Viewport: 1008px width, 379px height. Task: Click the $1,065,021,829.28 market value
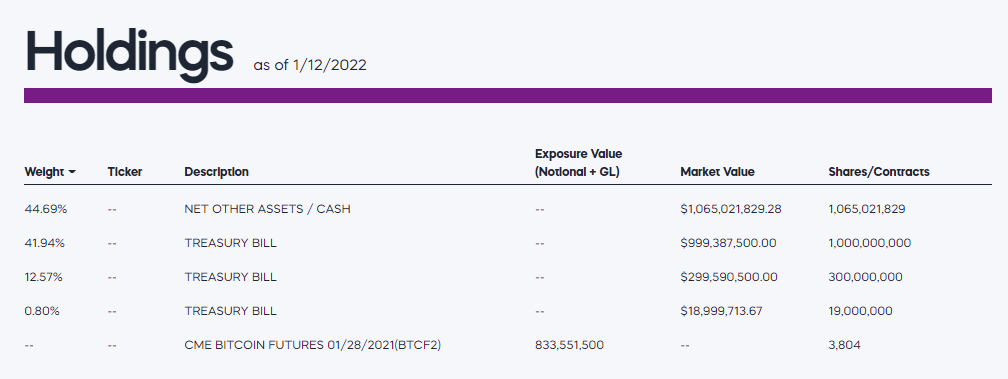coord(731,209)
